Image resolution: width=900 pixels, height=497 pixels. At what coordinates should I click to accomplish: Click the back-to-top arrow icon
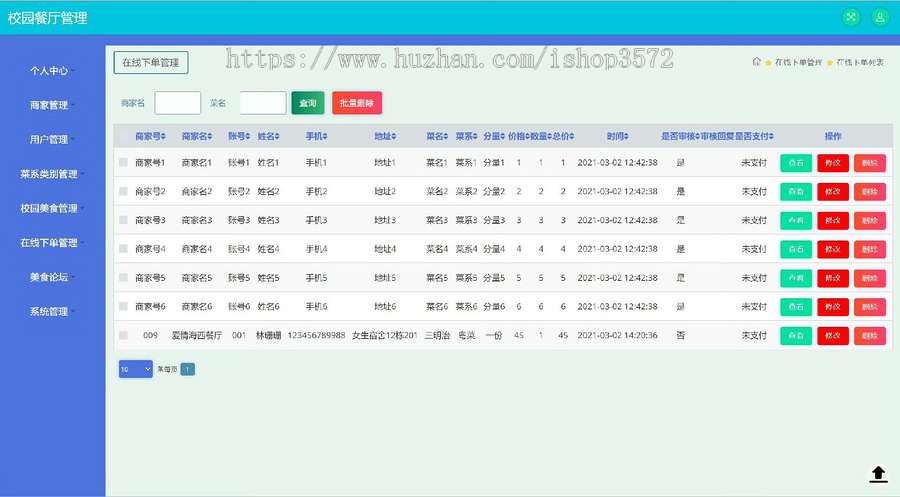click(878, 473)
